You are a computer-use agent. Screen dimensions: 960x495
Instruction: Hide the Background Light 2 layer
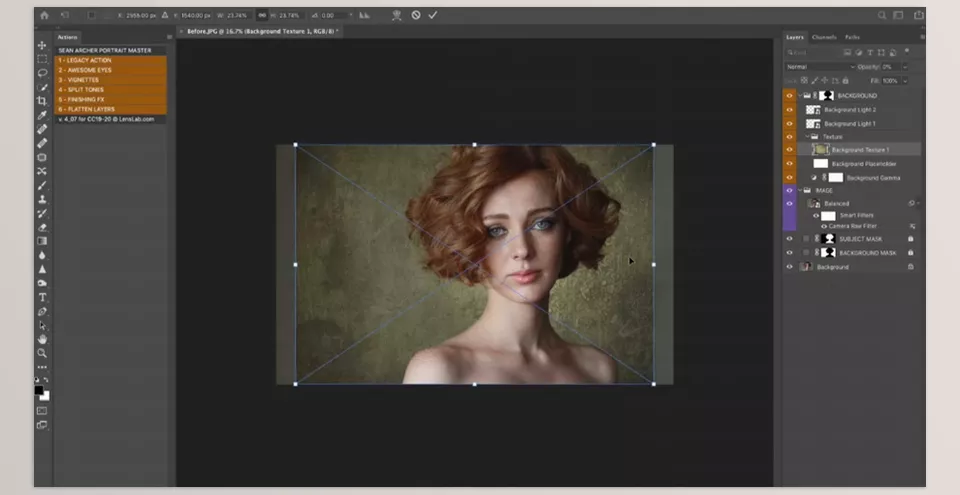pos(789,110)
